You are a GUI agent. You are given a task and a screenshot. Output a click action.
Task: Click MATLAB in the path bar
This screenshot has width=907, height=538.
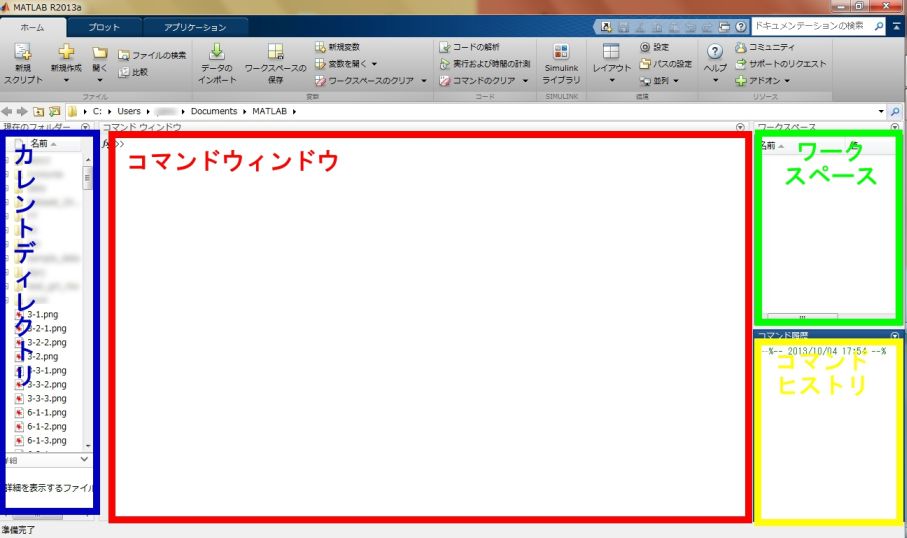pos(270,111)
